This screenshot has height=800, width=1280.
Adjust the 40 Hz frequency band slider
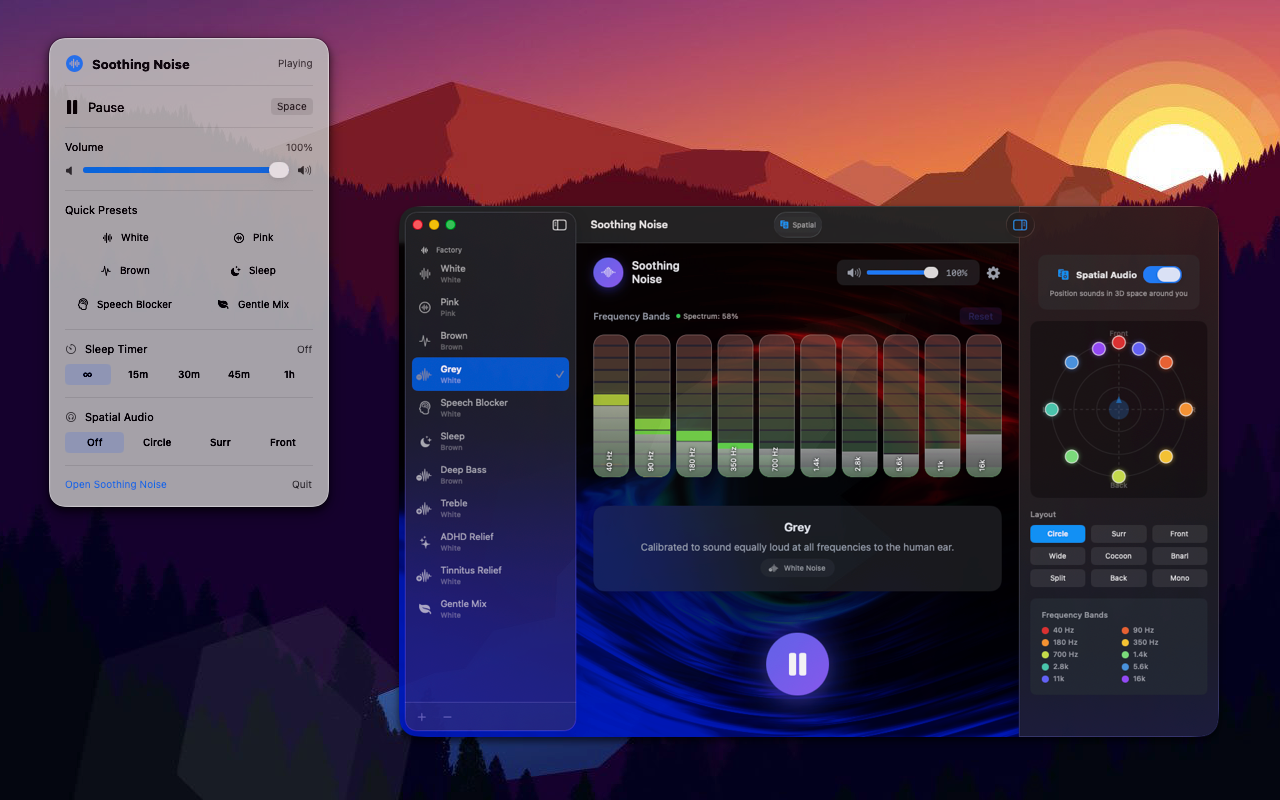(611, 405)
